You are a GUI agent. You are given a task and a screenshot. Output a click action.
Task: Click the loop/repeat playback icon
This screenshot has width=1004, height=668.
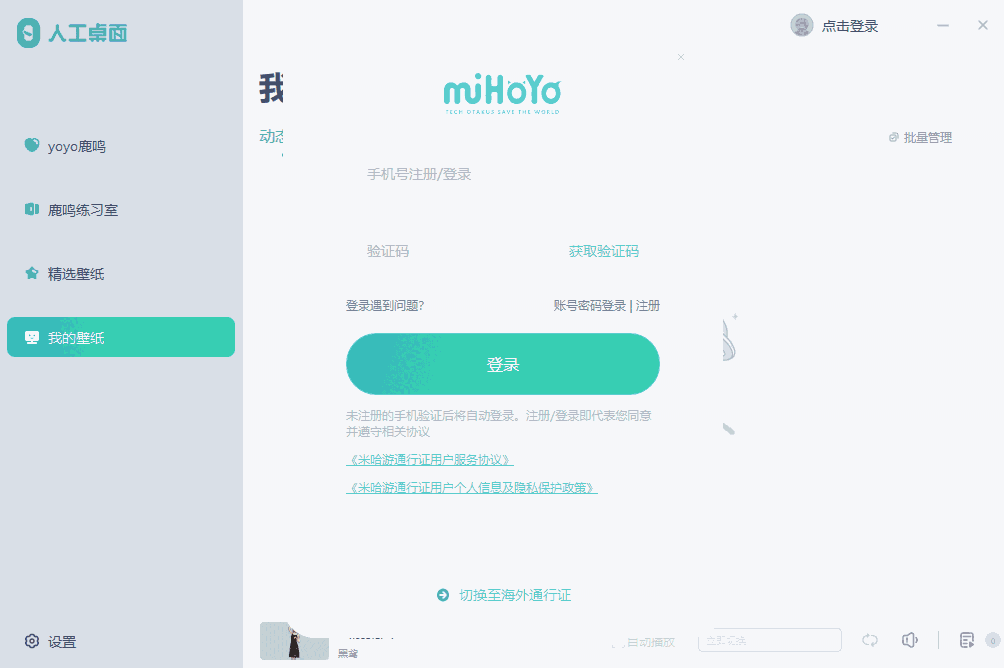pos(870,640)
